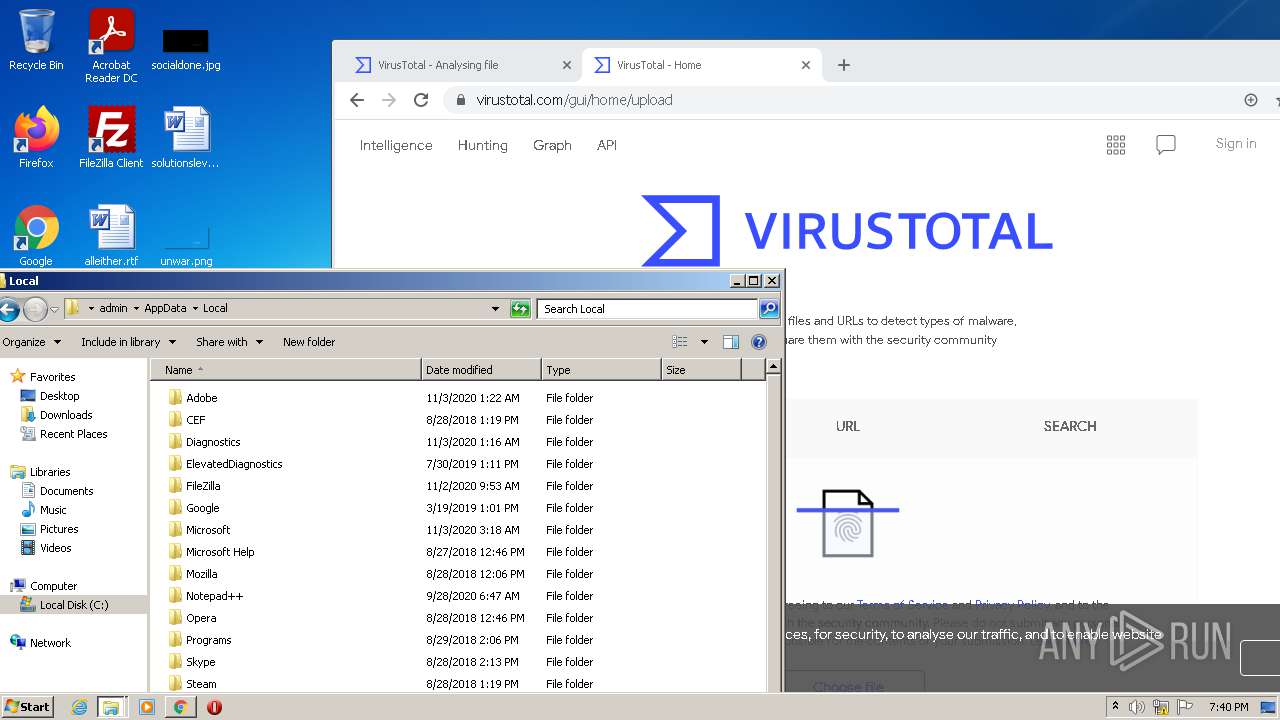This screenshot has height=720, width=1280.
Task: Expand address bar history dropdown
Action: click(x=495, y=309)
